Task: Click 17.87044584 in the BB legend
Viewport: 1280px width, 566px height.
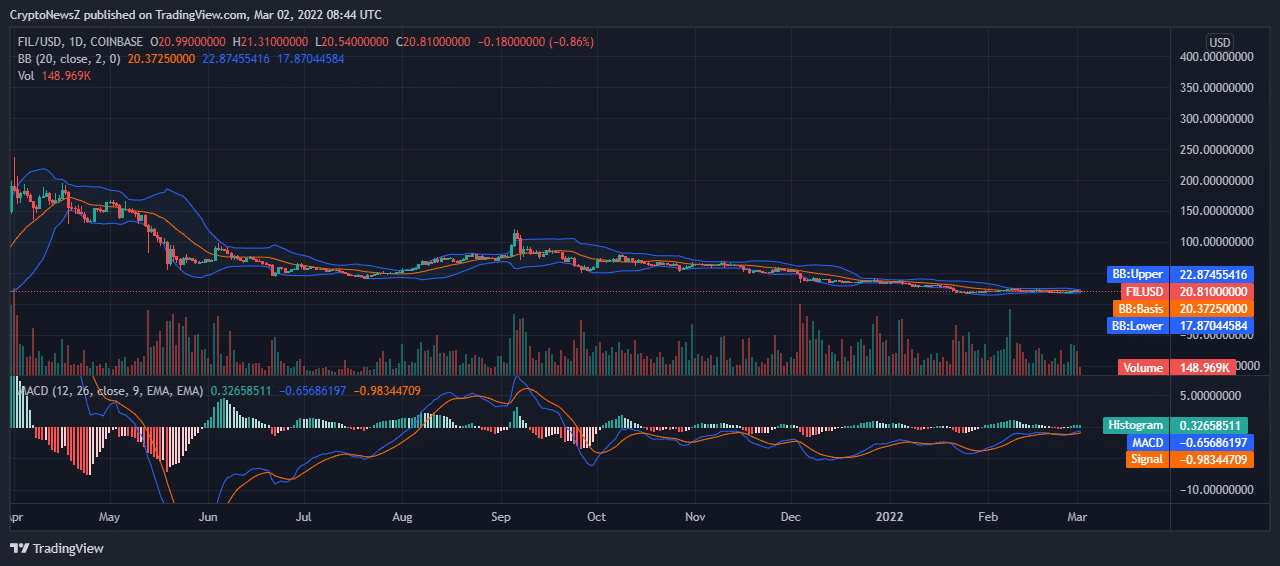Action: pyautogui.click(x=310, y=59)
